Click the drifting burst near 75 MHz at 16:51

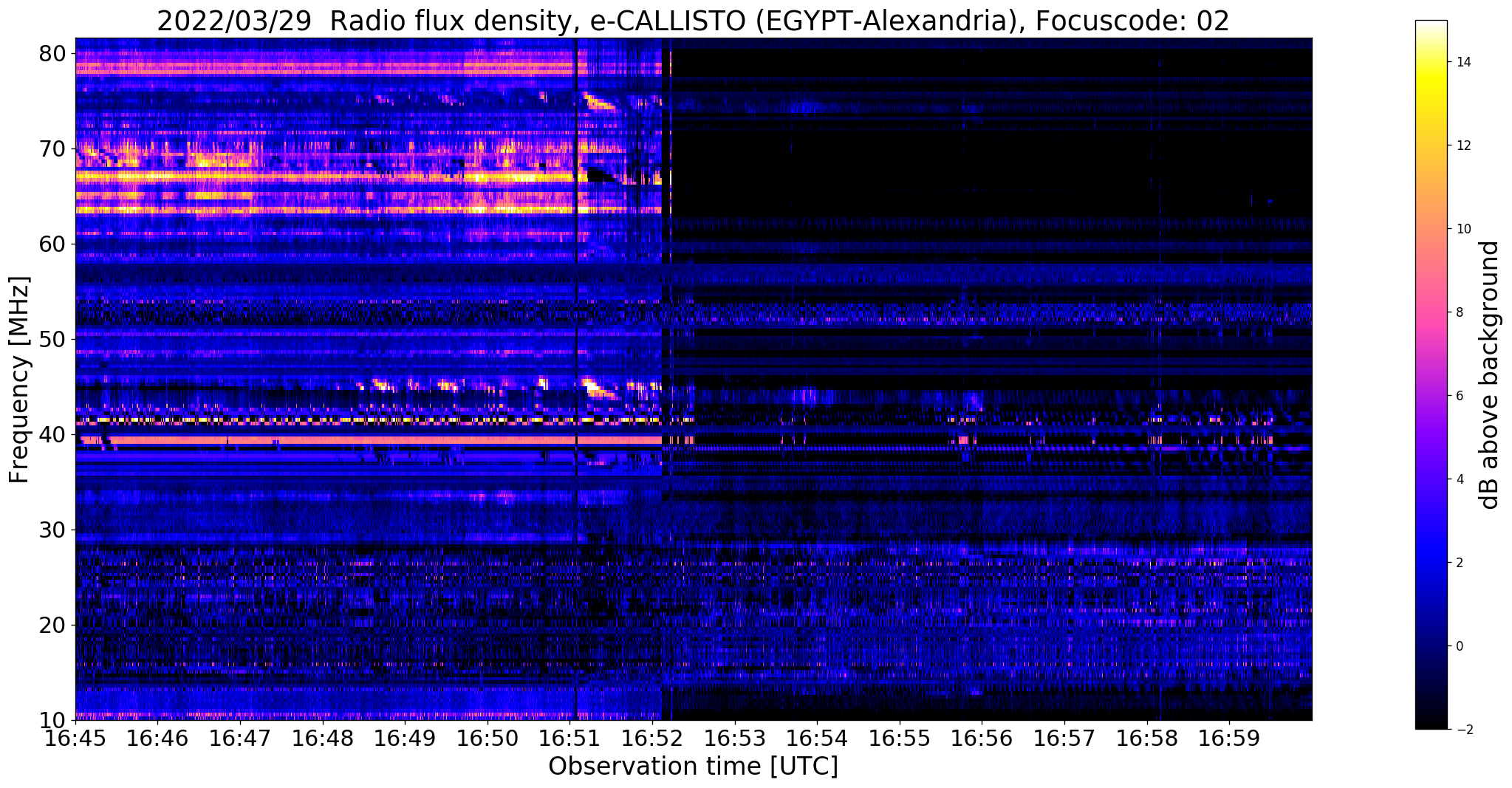tap(598, 101)
